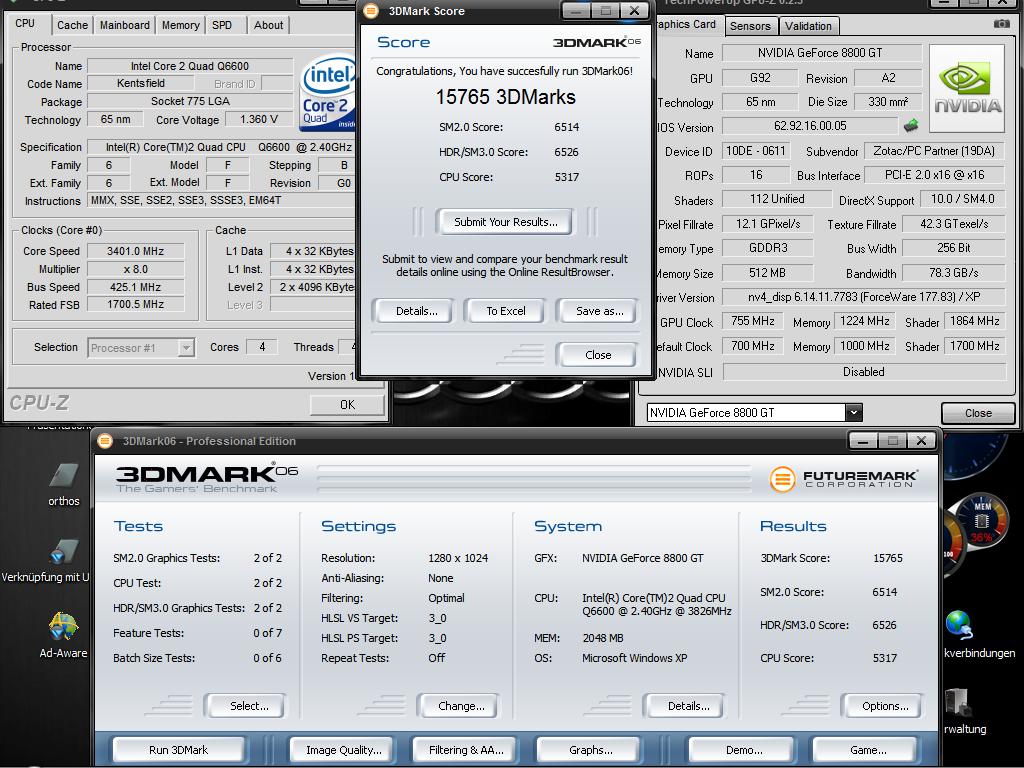1024x768 pixels.
Task: Click the 15765 3DMarks score text
Action: (505, 97)
